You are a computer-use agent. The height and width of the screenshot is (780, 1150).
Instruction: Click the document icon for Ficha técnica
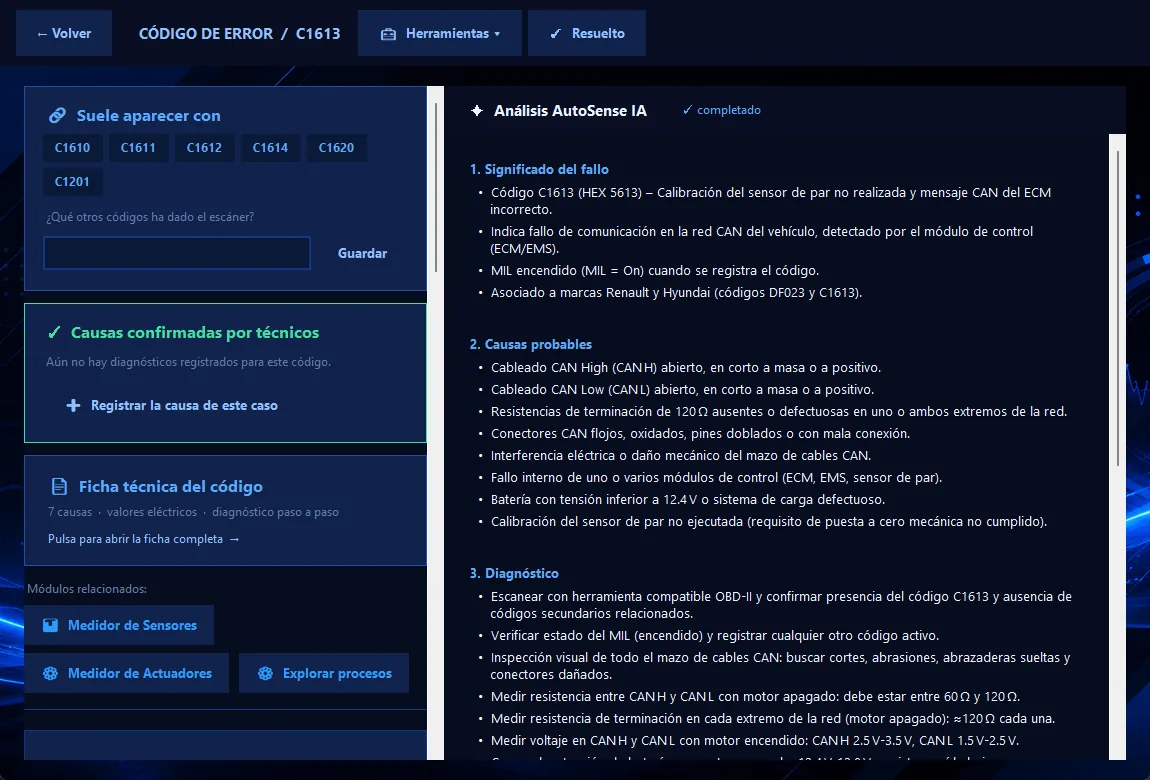pos(59,487)
